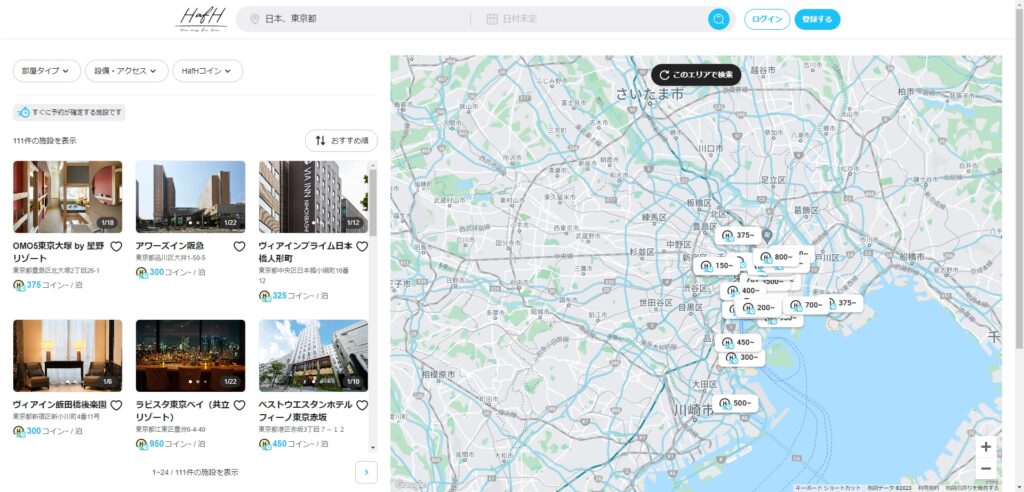1024x492 pixels.
Task: Click the 500~ marker near 川崎市
Action: pos(735,404)
